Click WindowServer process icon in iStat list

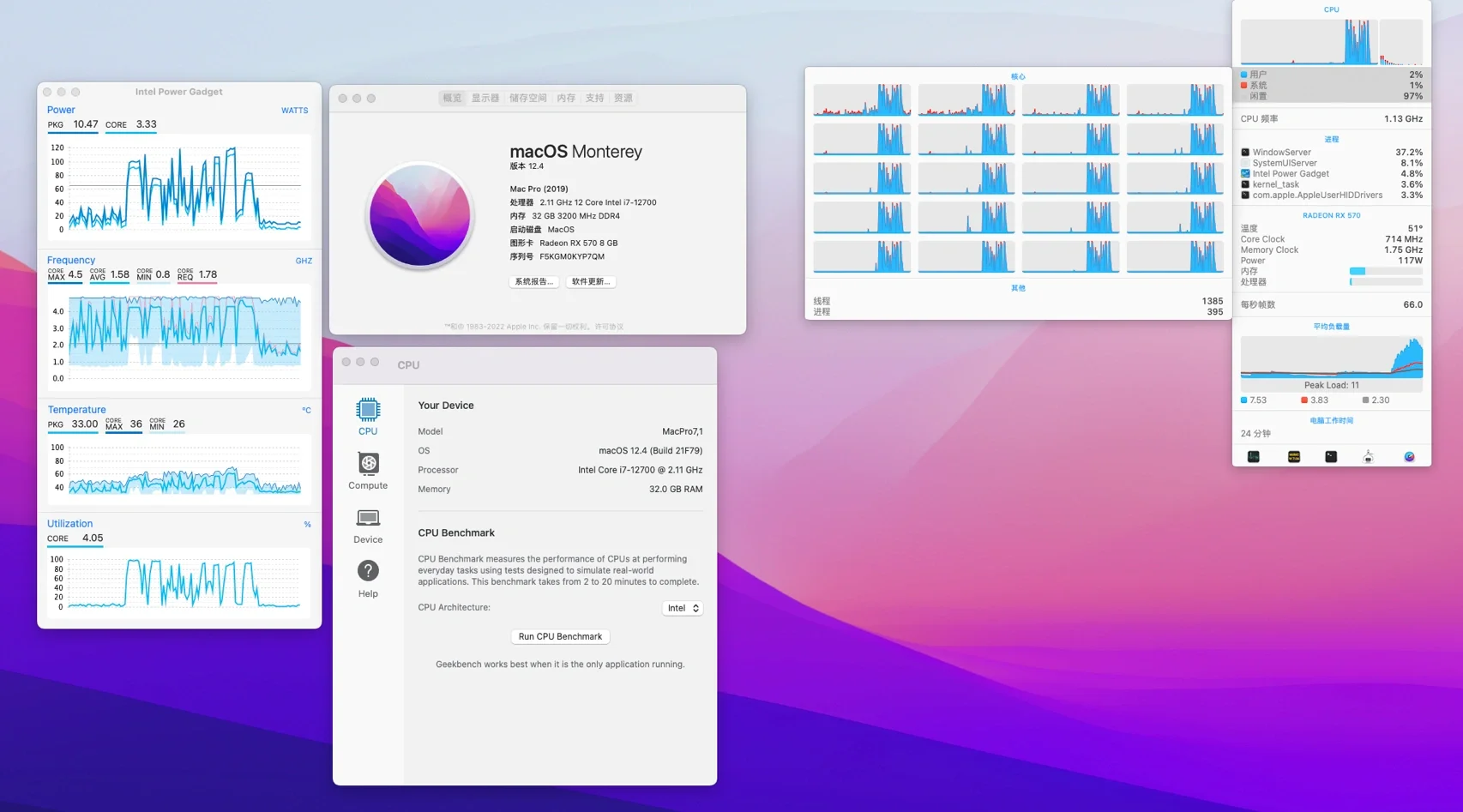1245,153
